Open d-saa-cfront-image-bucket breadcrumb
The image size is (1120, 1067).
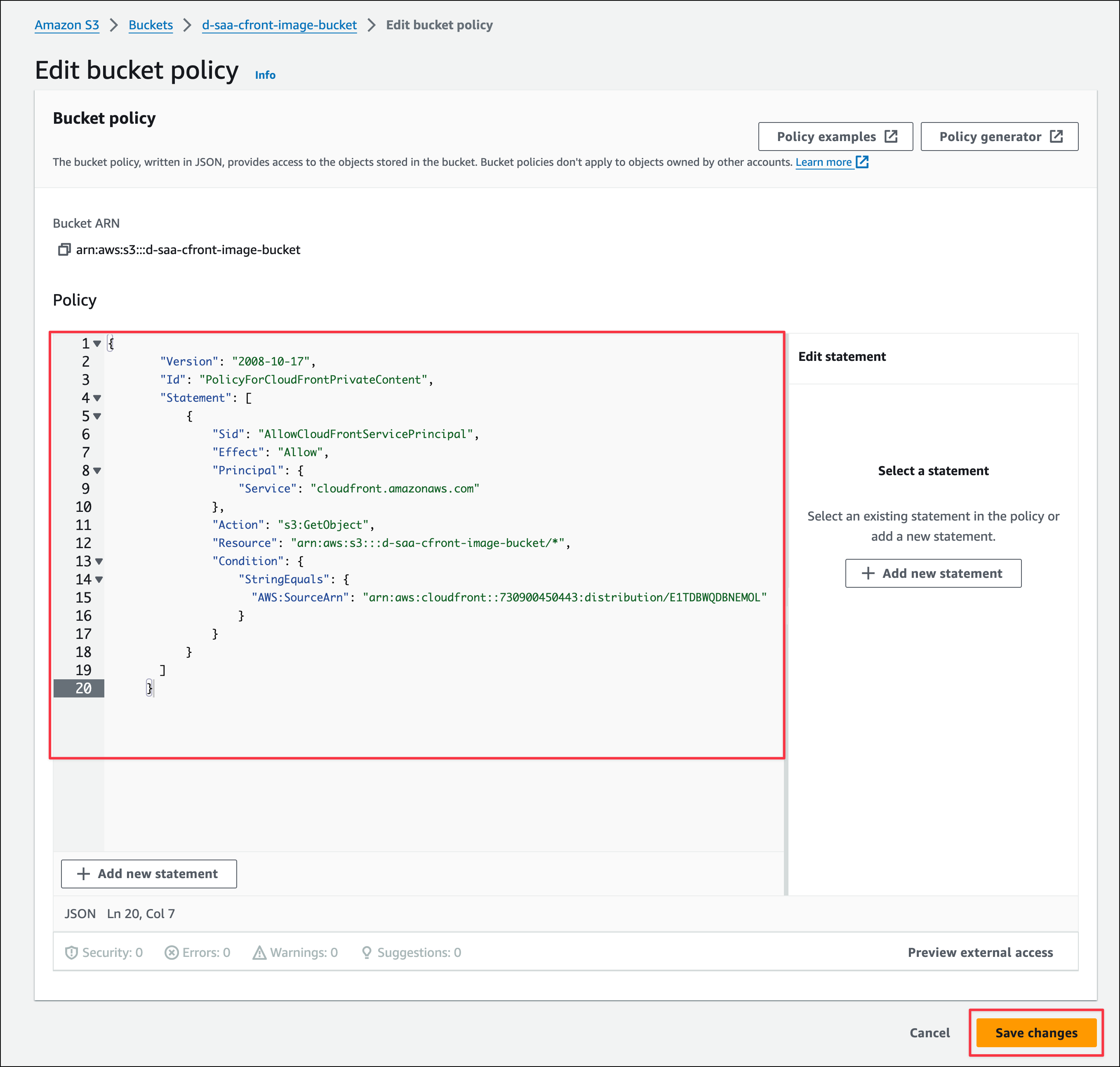click(x=279, y=25)
